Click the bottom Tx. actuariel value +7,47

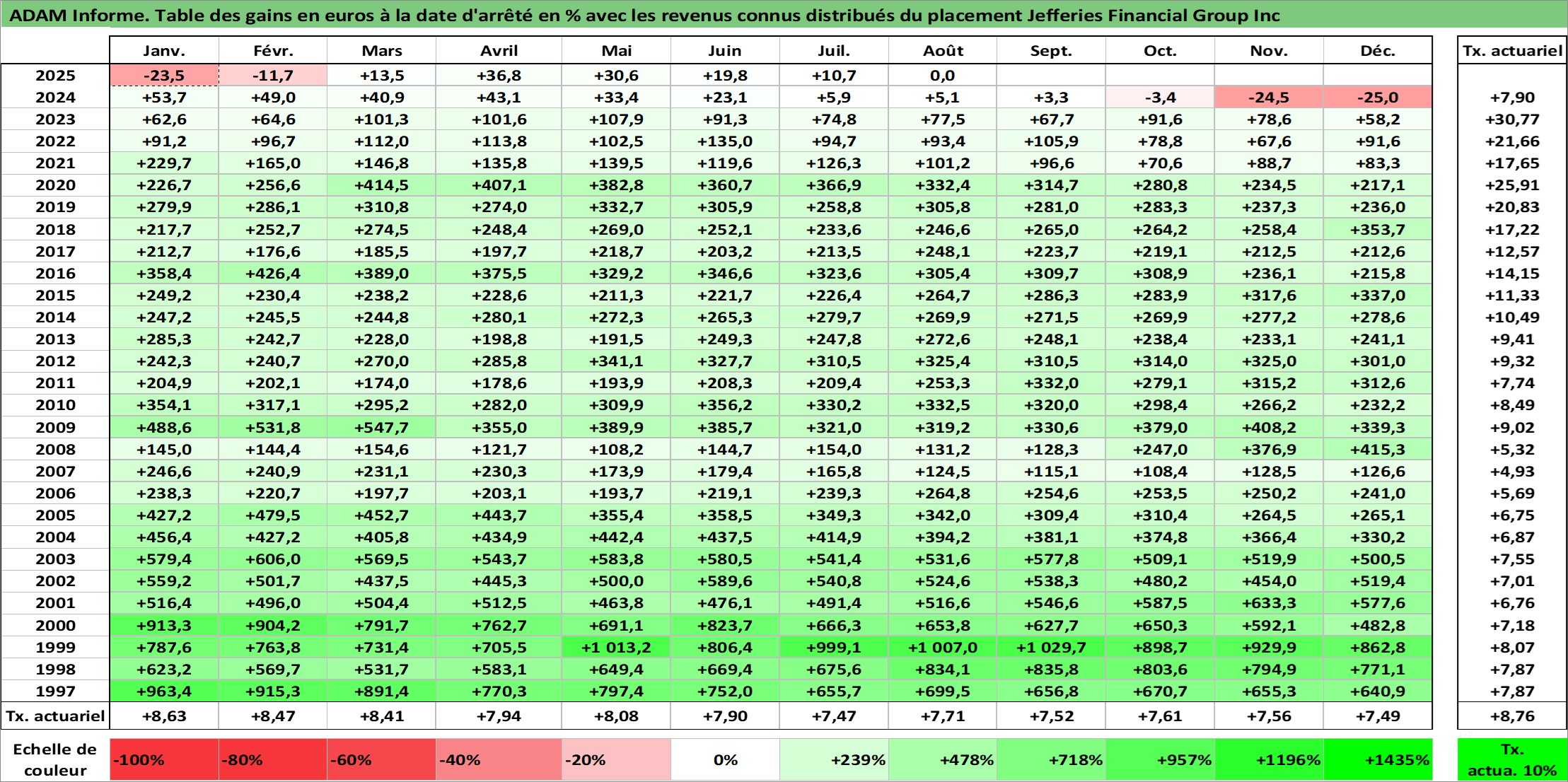pos(834,716)
